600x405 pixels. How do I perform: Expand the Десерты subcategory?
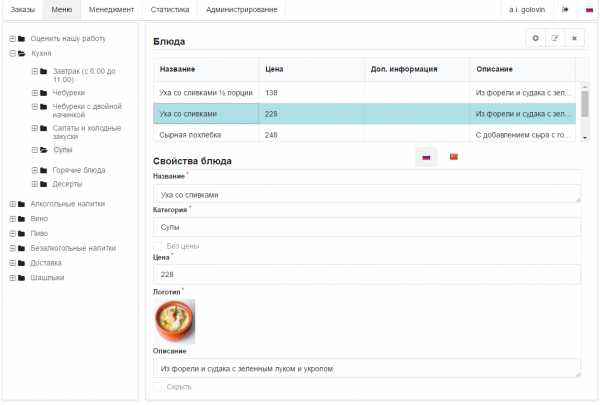tap(34, 184)
